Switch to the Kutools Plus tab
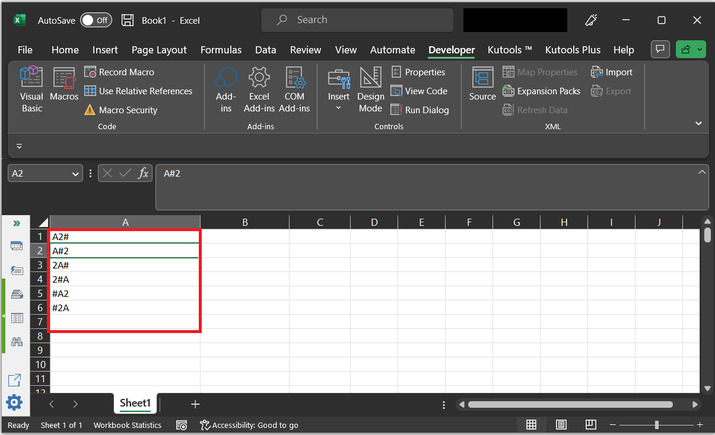The image size is (715, 435). (573, 50)
